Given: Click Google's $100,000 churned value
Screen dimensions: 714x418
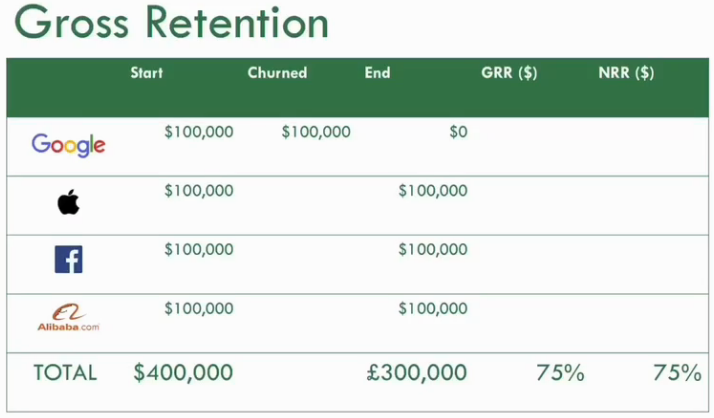Looking at the screenshot, I should [x=316, y=131].
